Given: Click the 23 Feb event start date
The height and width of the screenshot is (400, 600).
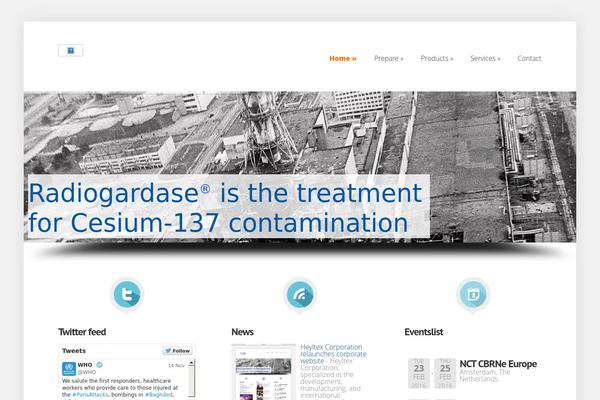Looking at the screenshot, I should pos(419,373).
